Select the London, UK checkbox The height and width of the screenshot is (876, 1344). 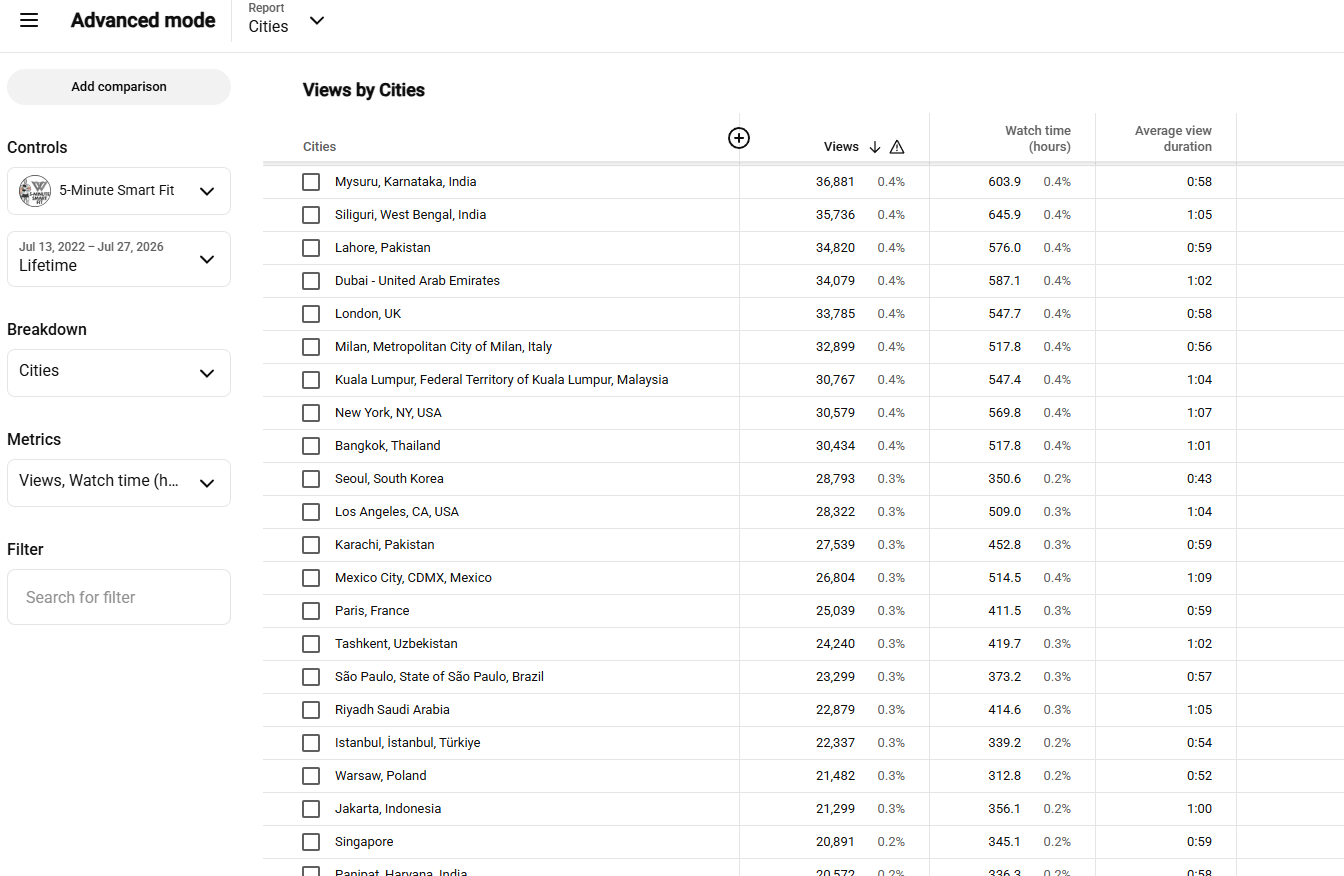[x=311, y=314]
